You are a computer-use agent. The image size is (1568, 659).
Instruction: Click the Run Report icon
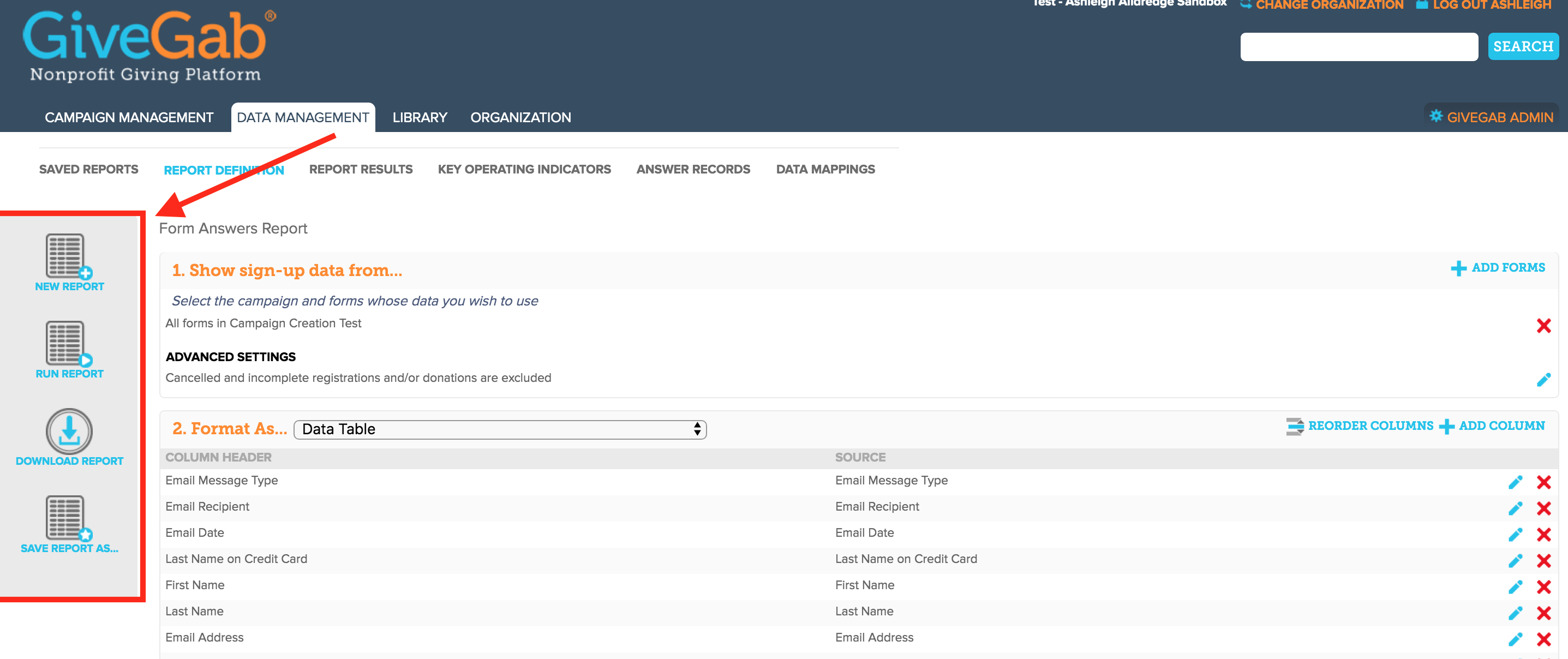(69, 344)
